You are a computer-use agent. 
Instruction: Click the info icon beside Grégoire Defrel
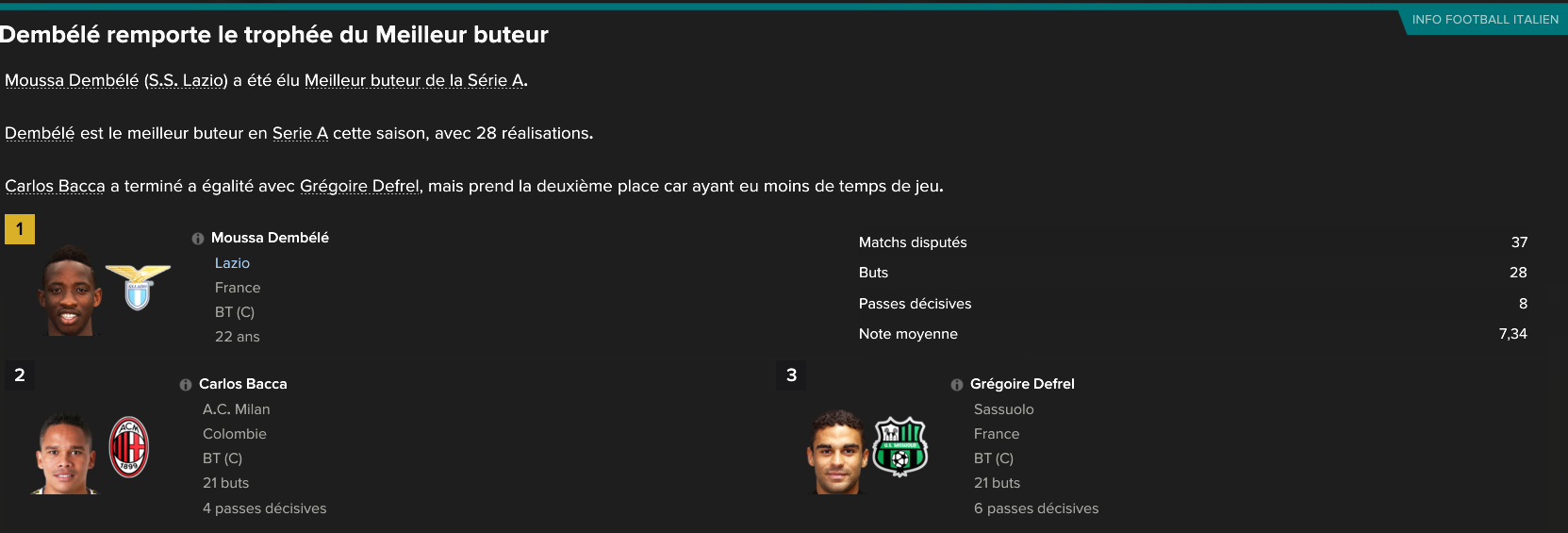[957, 385]
